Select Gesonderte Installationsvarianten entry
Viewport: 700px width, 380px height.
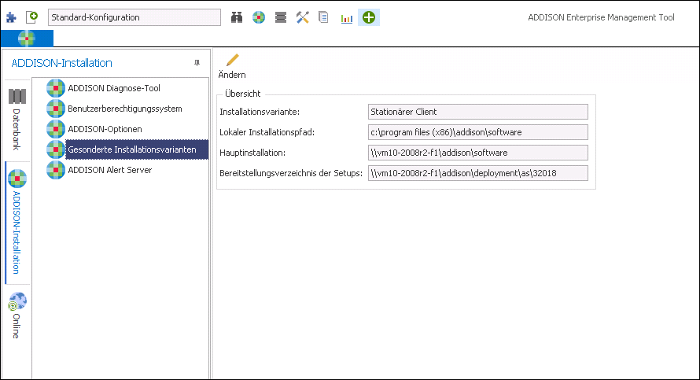pyautogui.click(x=137, y=150)
